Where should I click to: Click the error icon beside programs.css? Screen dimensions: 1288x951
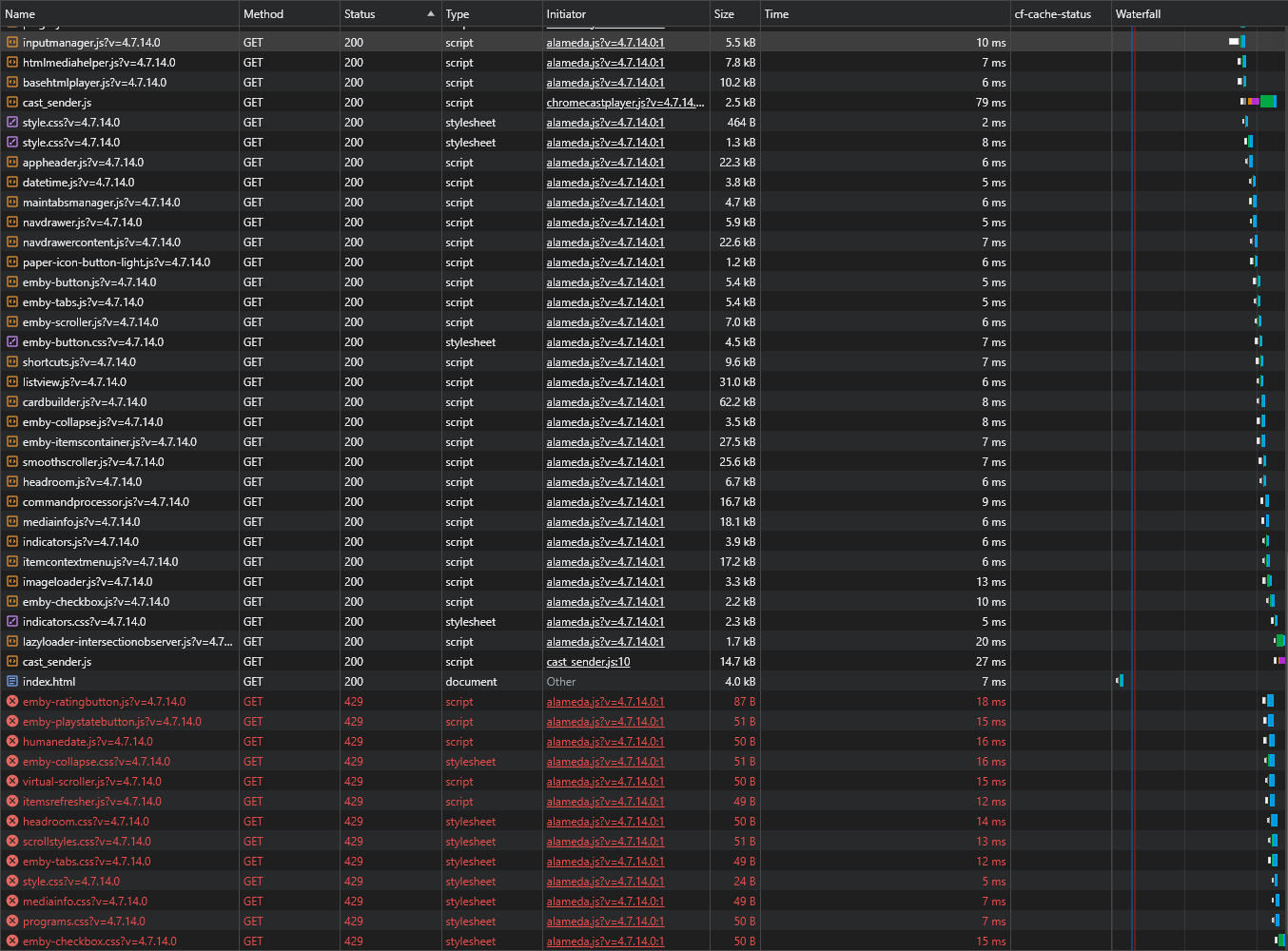[x=11, y=921]
